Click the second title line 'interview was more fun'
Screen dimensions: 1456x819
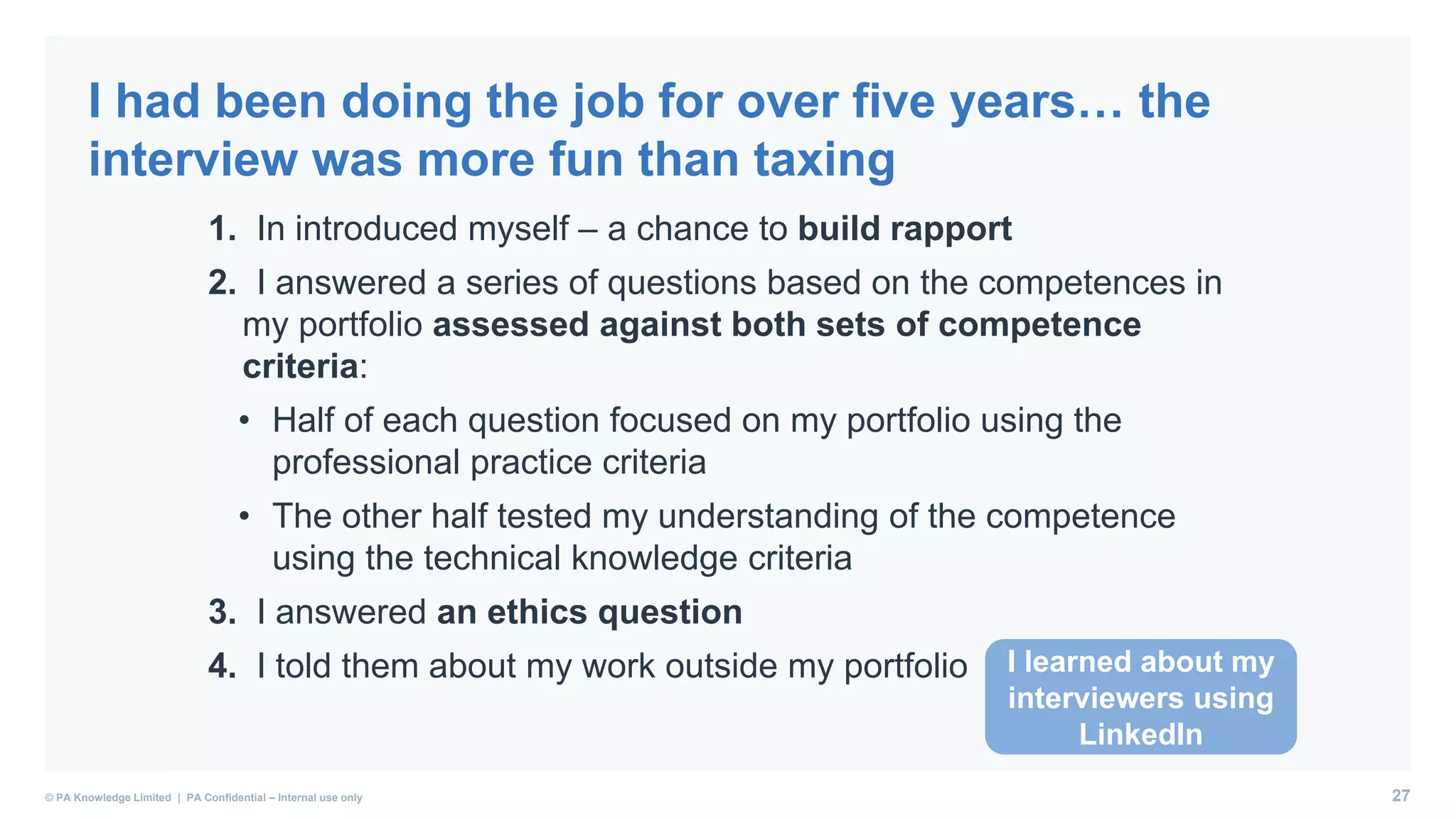(491, 159)
